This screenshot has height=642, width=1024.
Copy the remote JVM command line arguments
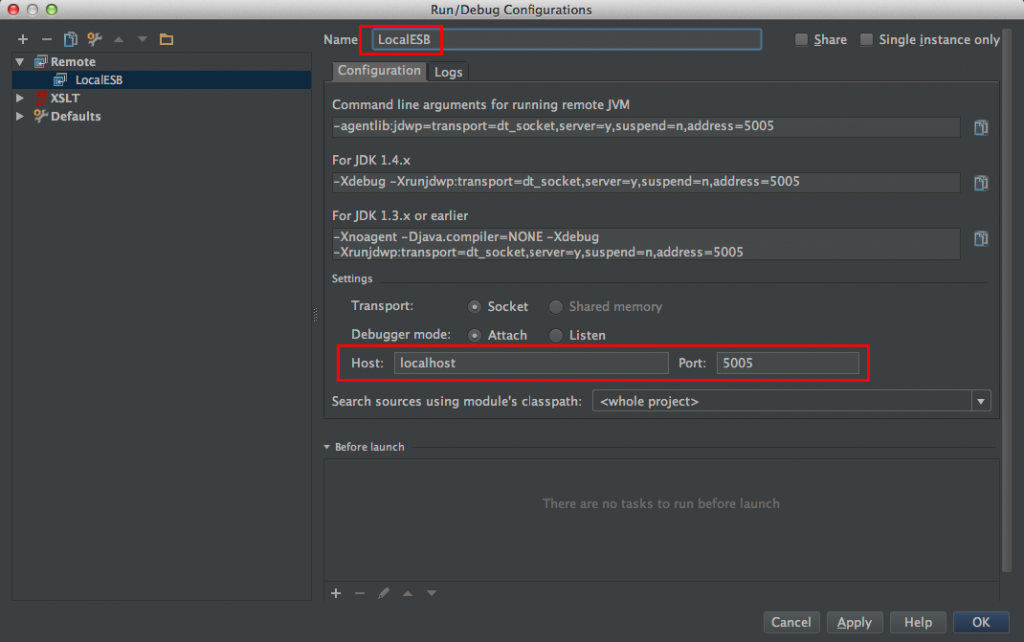(x=981, y=127)
